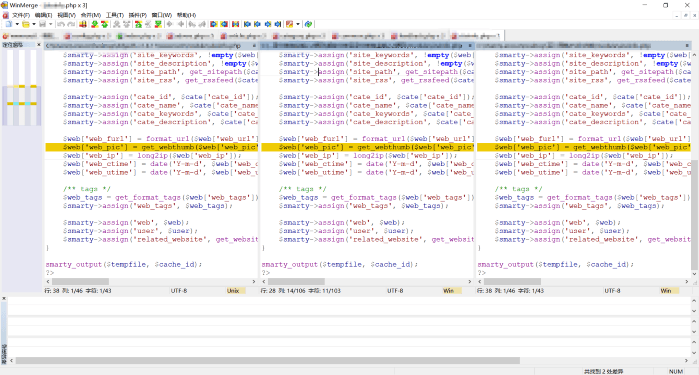The image size is (699, 375).
Task: Go to the first difference icon
Action: 138,24
